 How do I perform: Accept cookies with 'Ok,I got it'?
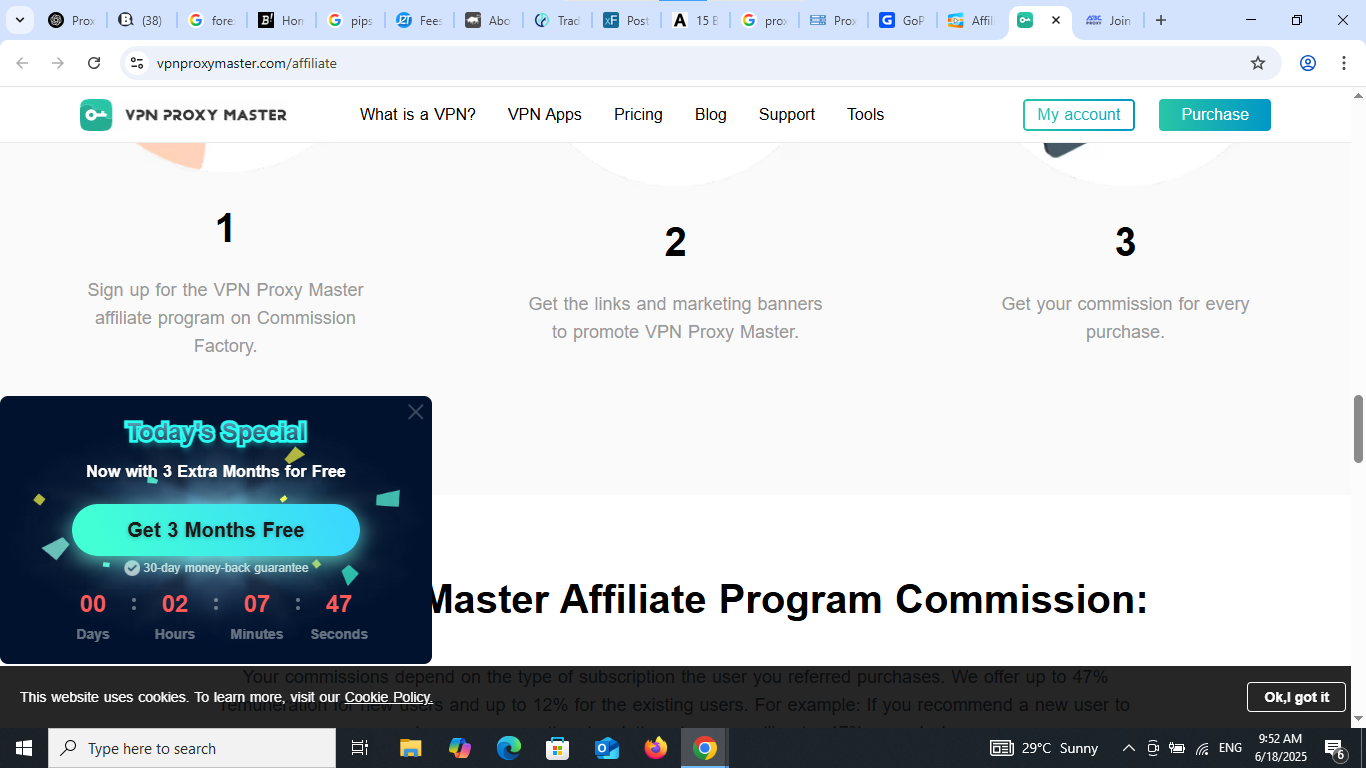[1296, 697]
